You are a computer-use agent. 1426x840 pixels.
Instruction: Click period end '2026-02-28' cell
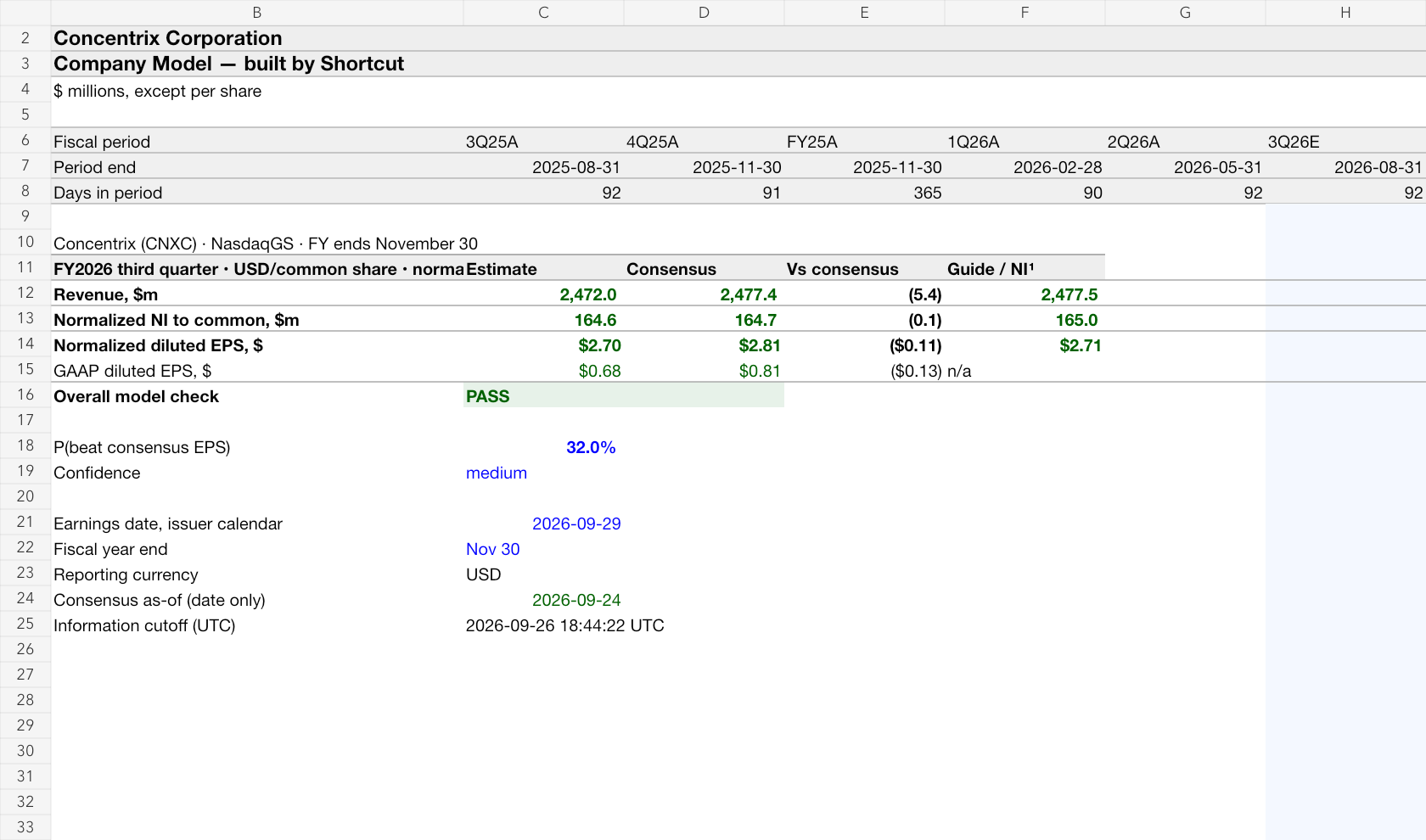(1025, 166)
